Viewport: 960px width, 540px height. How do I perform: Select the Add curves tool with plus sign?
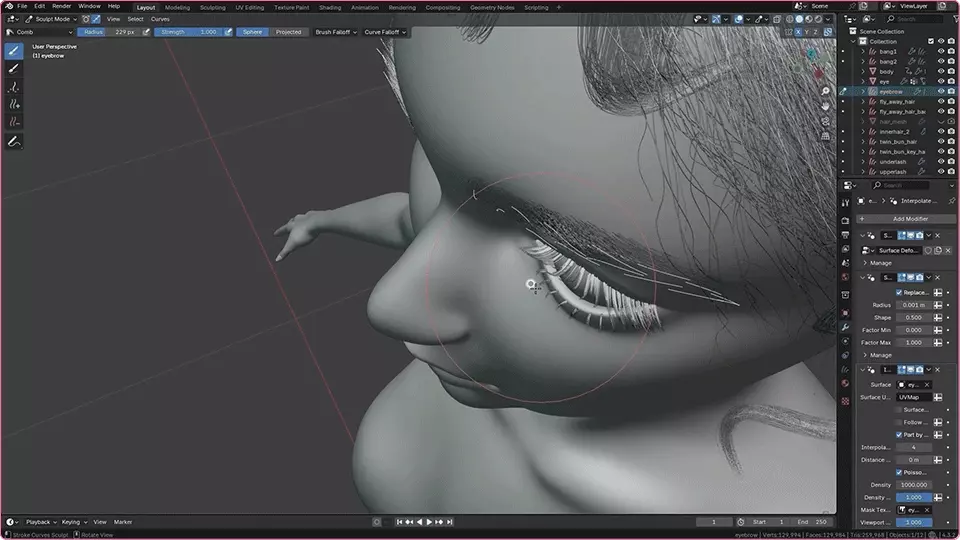[x=13, y=105]
